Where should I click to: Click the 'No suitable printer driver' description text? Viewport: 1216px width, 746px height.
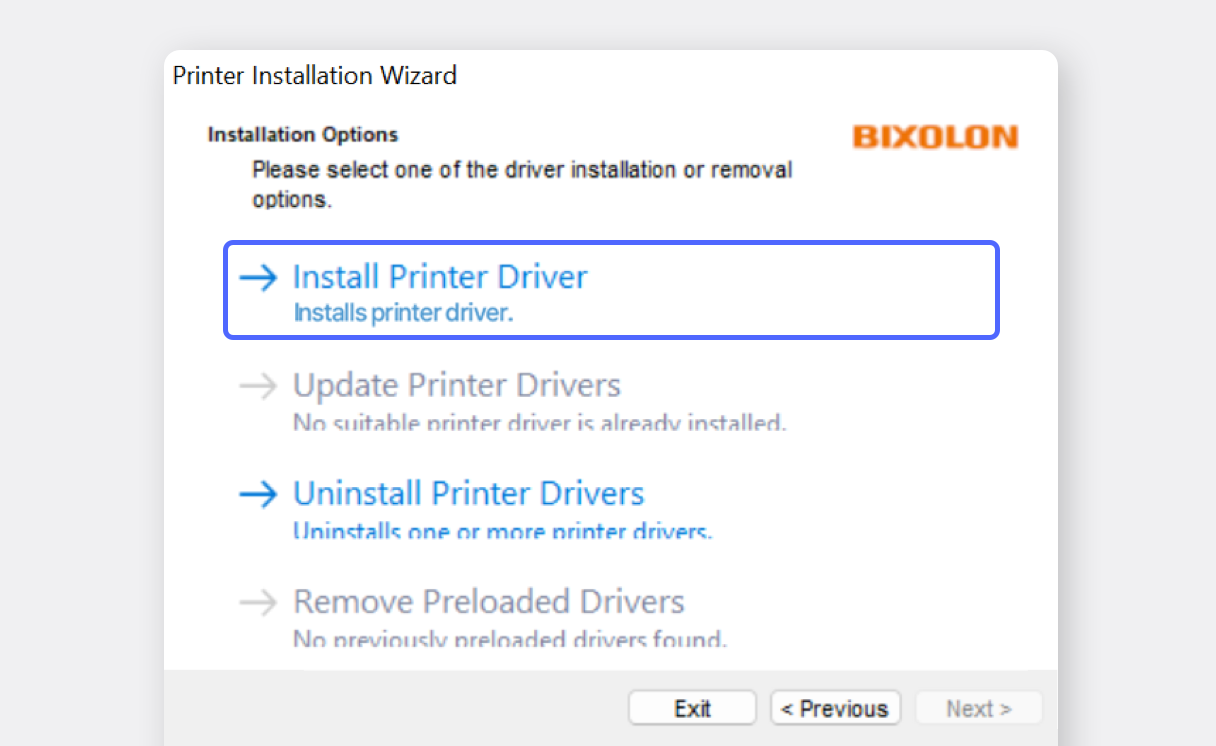coord(539,423)
